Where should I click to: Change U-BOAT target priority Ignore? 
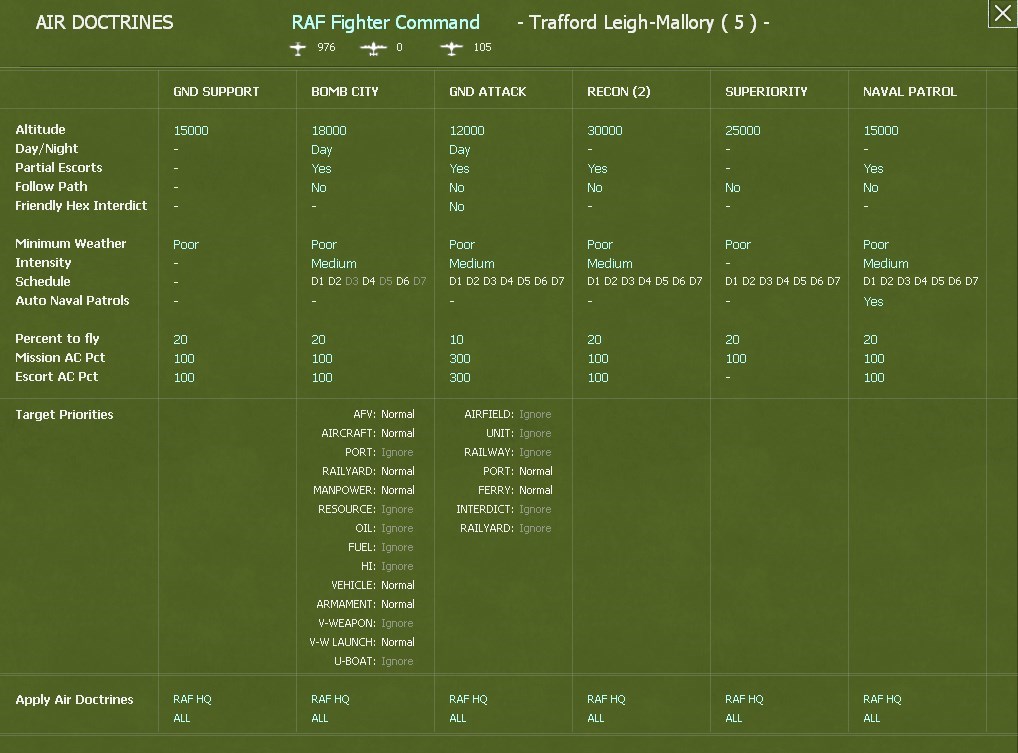point(397,661)
